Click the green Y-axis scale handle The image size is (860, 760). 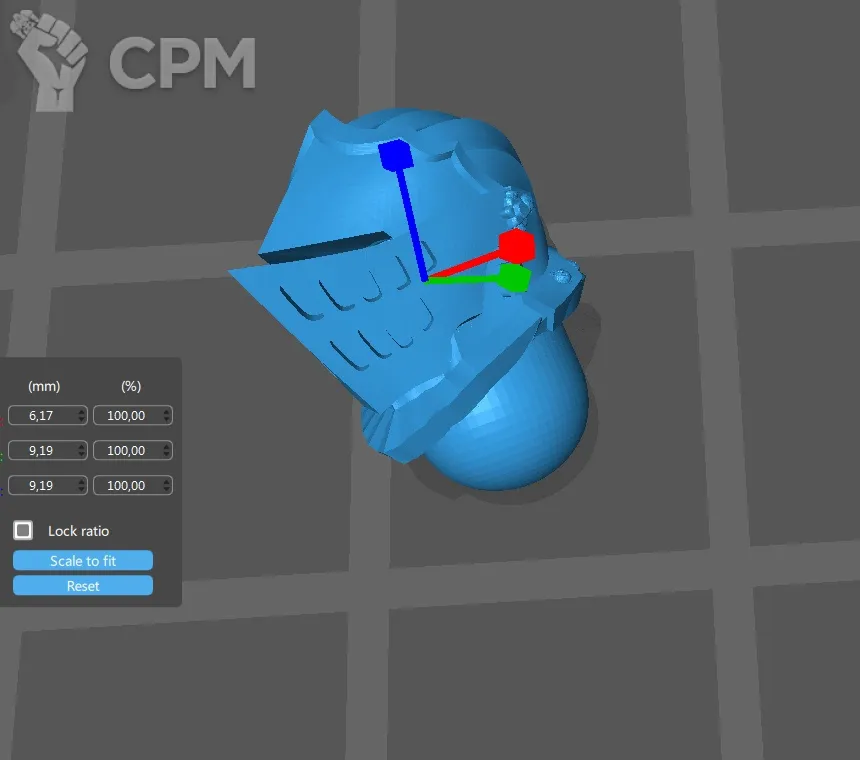pyautogui.click(x=514, y=278)
